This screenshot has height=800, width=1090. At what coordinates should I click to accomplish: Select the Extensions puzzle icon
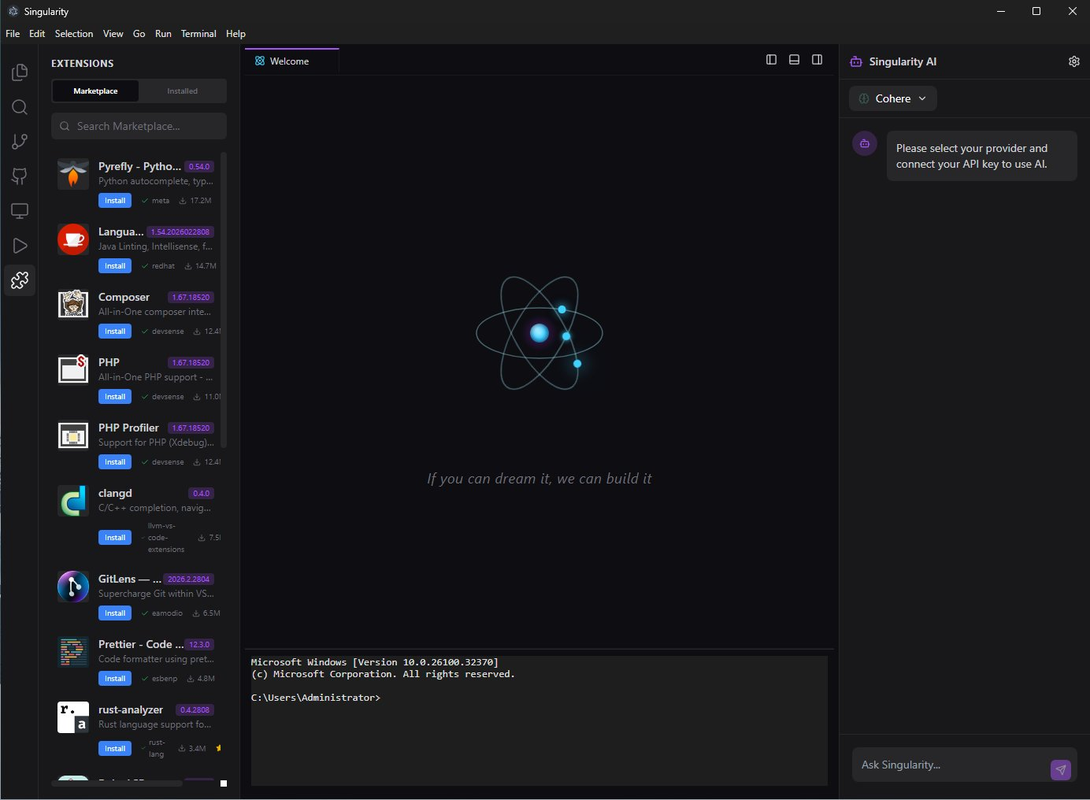tap(19, 280)
